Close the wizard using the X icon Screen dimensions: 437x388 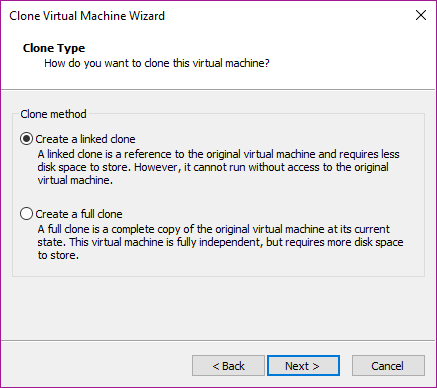point(421,15)
